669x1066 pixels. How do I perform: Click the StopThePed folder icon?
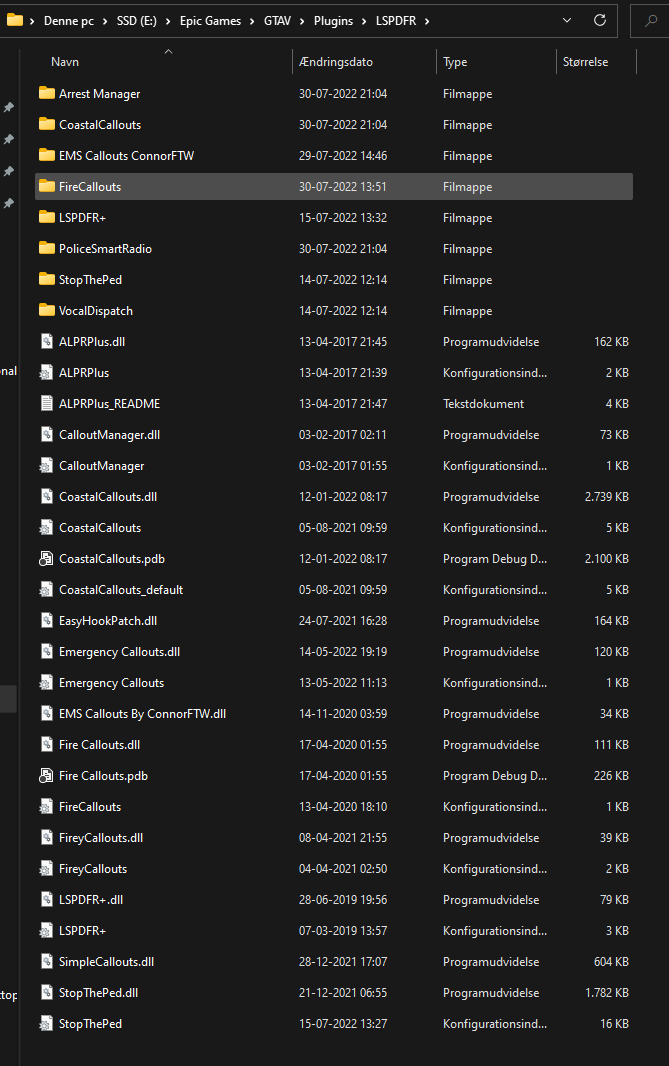click(46, 279)
